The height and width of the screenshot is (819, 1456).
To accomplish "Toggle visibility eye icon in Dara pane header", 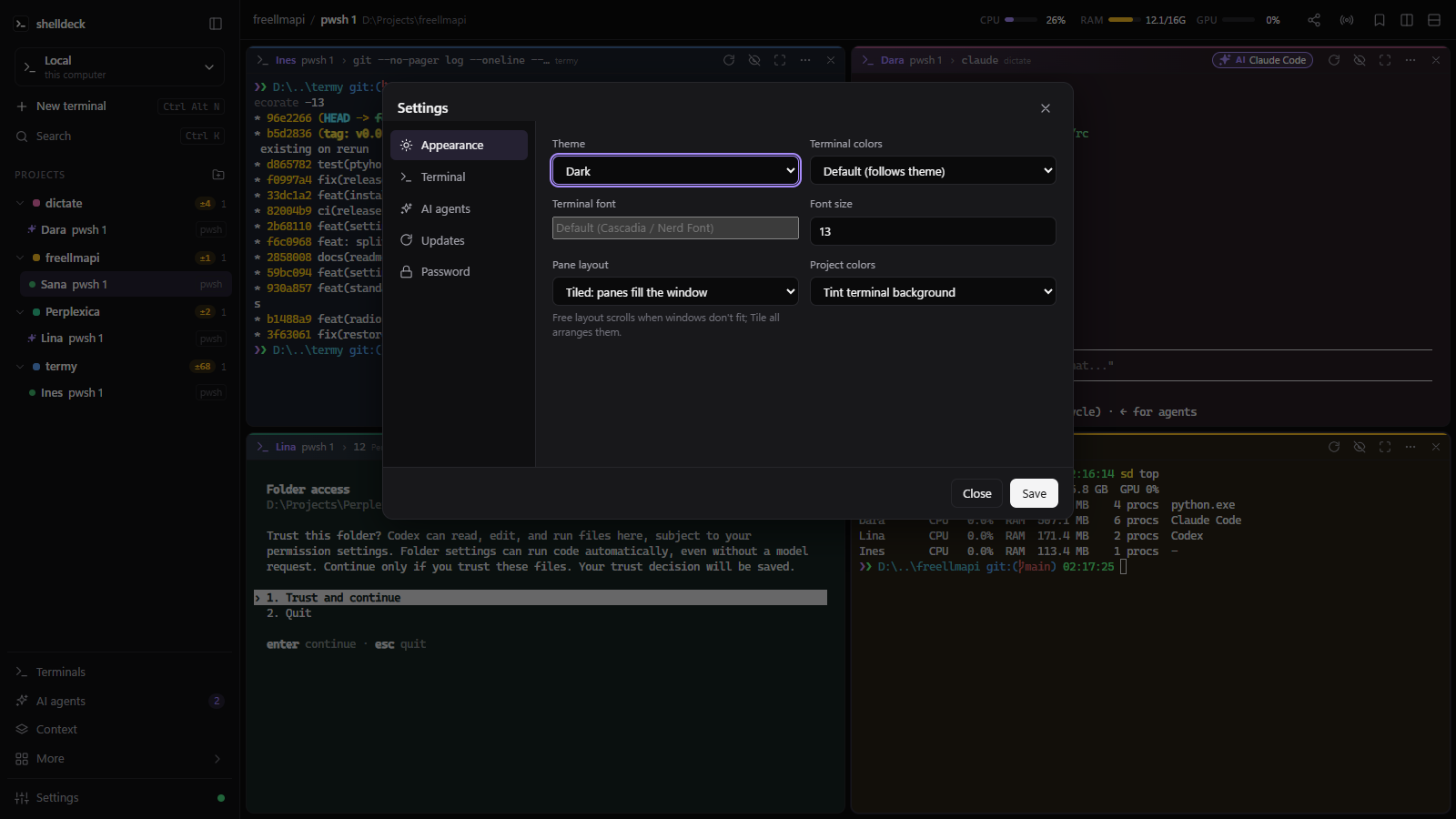I will click(x=1360, y=60).
